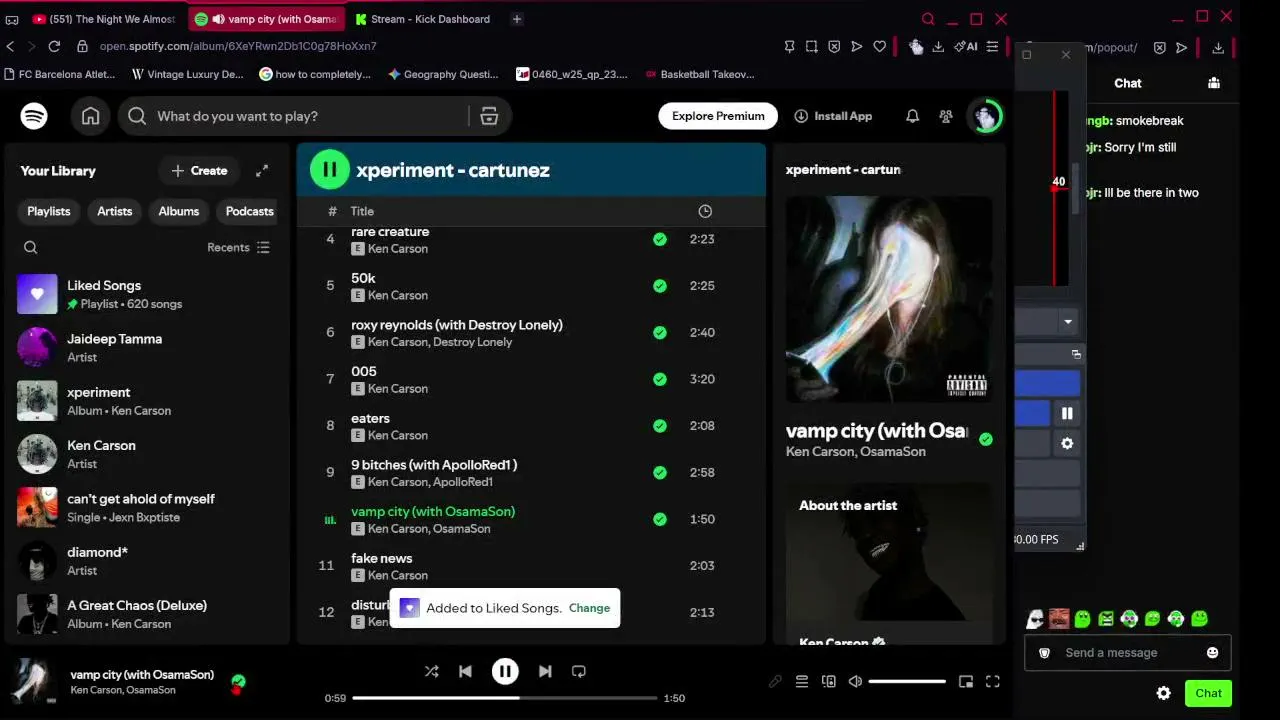The height and width of the screenshot is (720, 1280).
Task: Open the notifications bell in Spotify
Action: (912, 116)
